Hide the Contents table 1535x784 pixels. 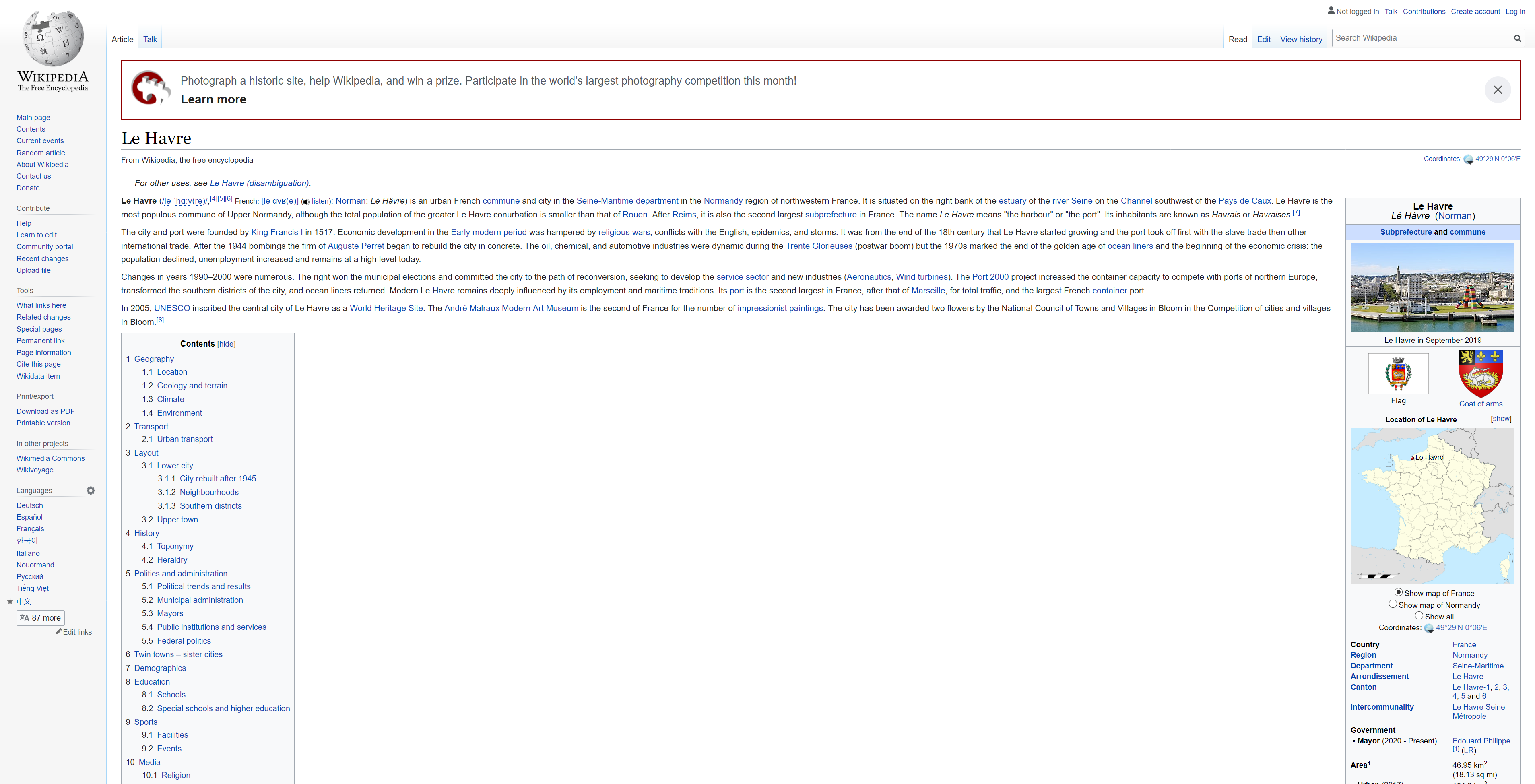227,345
